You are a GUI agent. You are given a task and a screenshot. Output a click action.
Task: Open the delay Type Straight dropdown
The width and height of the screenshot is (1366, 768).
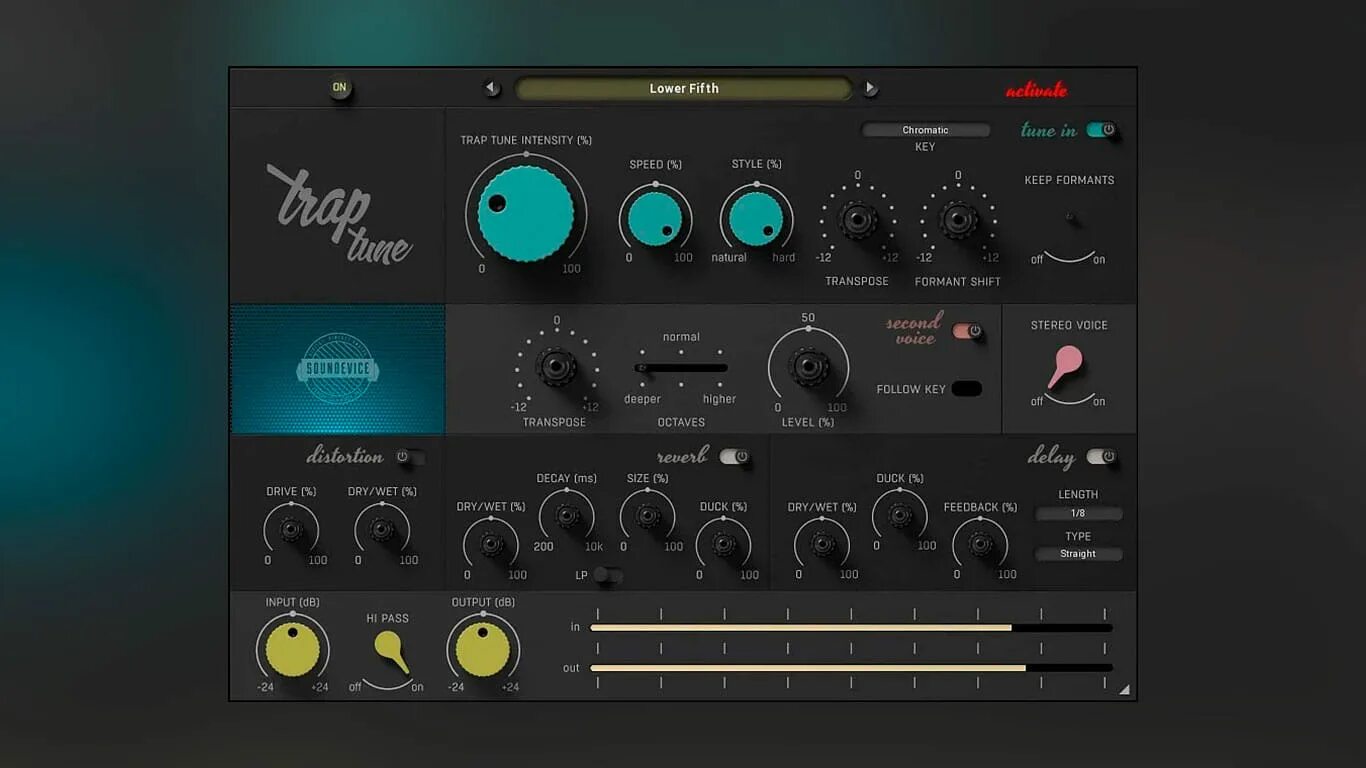click(x=1078, y=554)
